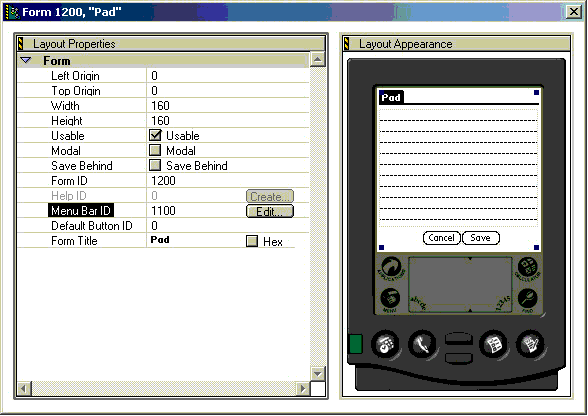Click the Width value field
588x416 pixels.
click(x=228, y=105)
